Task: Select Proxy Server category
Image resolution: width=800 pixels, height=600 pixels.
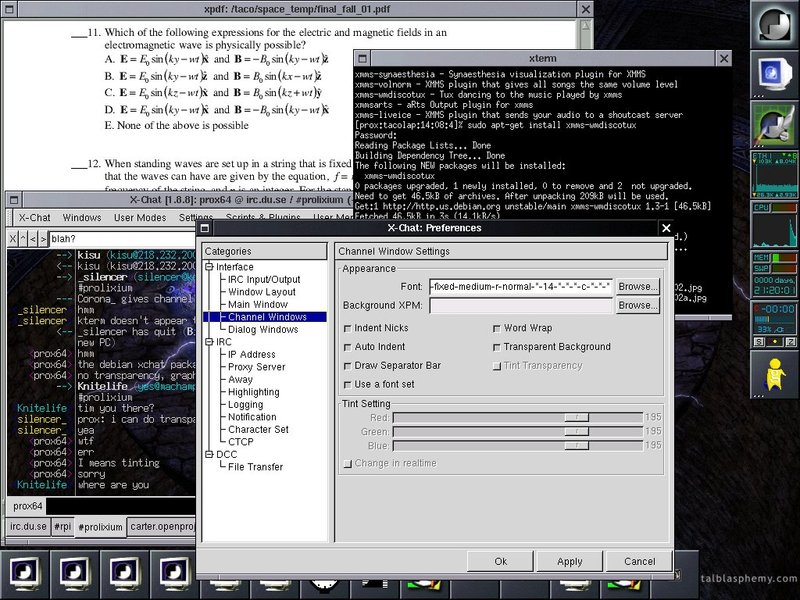Action: click(x=256, y=367)
